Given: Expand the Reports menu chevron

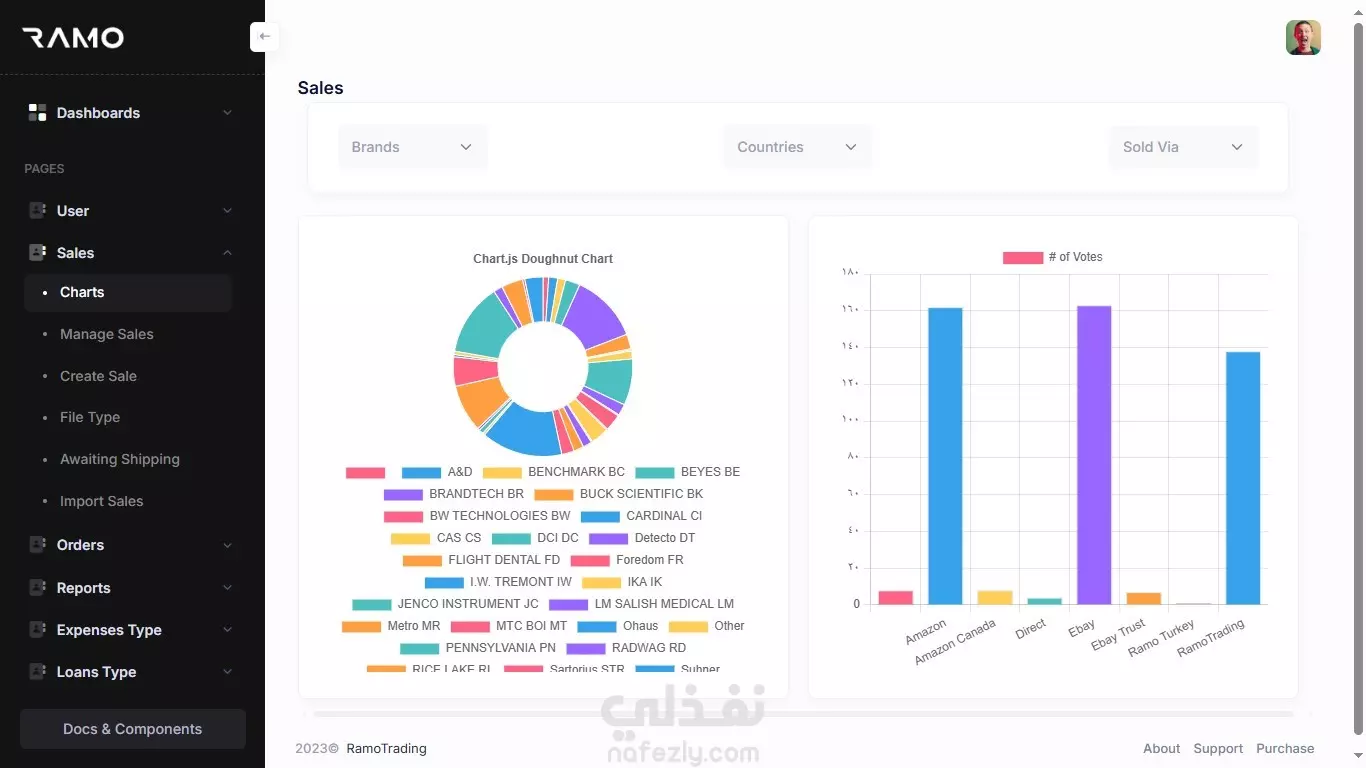Looking at the screenshot, I should (227, 588).
